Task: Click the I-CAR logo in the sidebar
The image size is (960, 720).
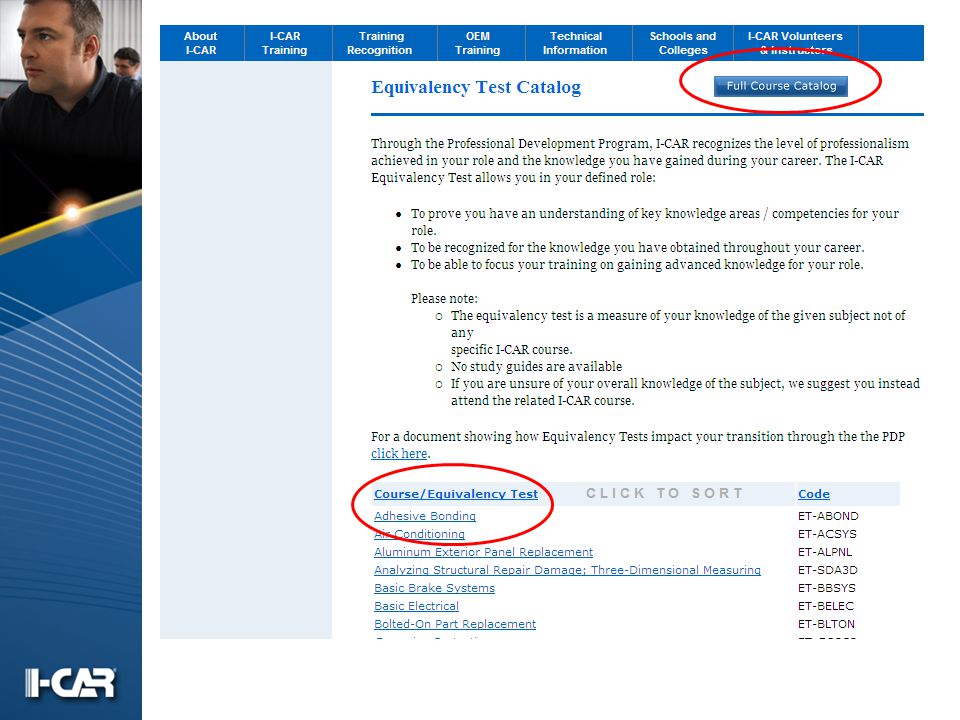Action: coord(70,683)
